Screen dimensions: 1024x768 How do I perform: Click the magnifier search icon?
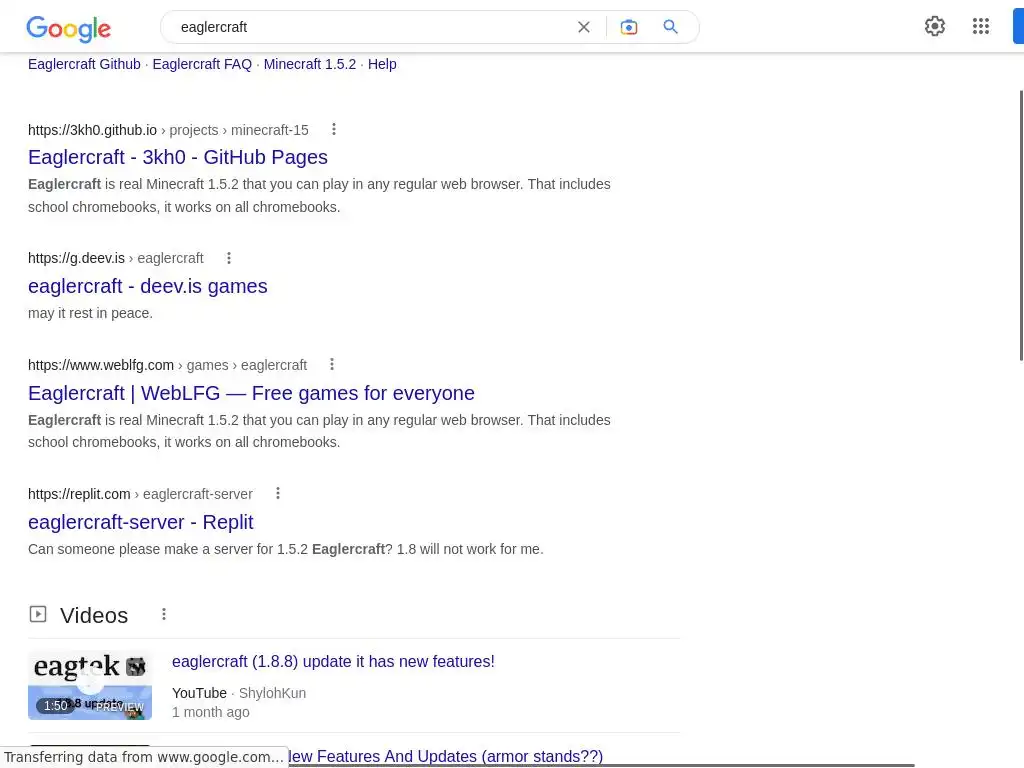(x=671, y=27)
